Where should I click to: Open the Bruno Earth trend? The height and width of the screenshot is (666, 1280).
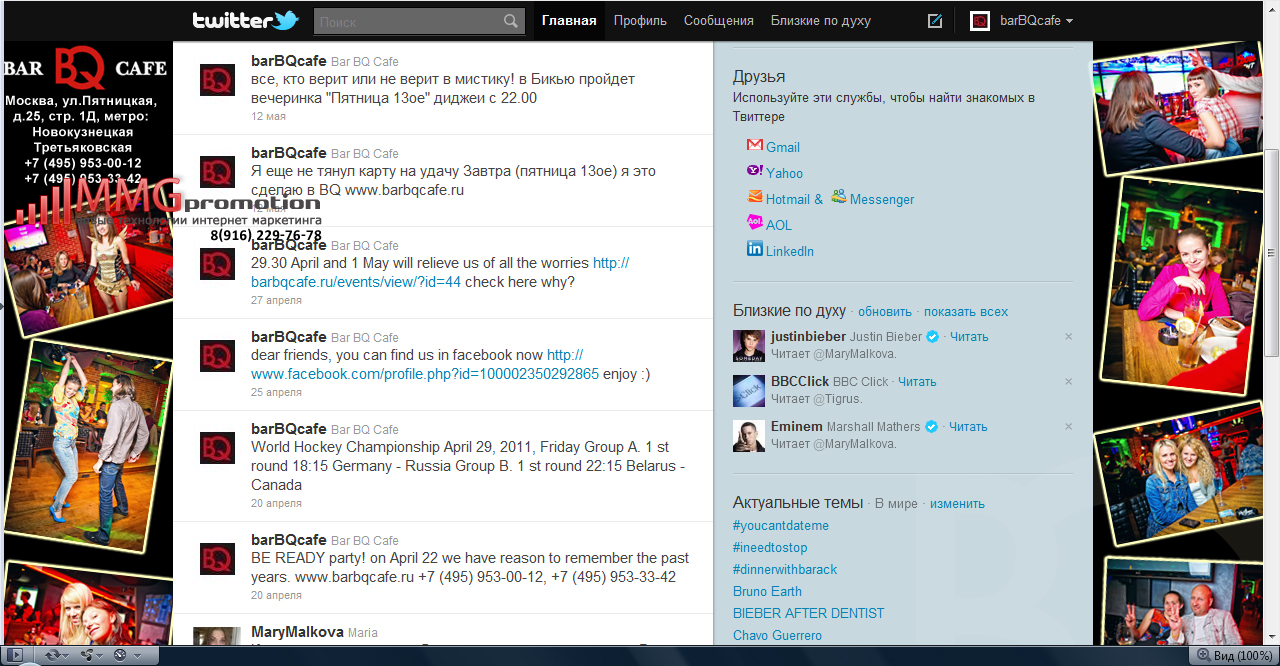pos(767,592)
